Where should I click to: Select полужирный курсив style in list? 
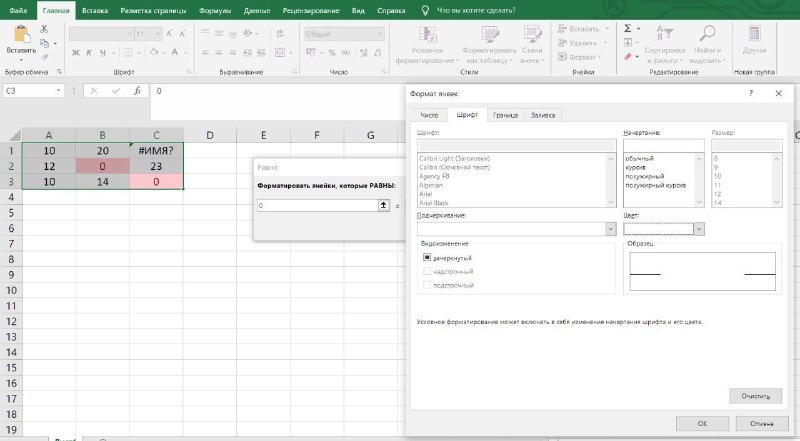pos(656,185)
